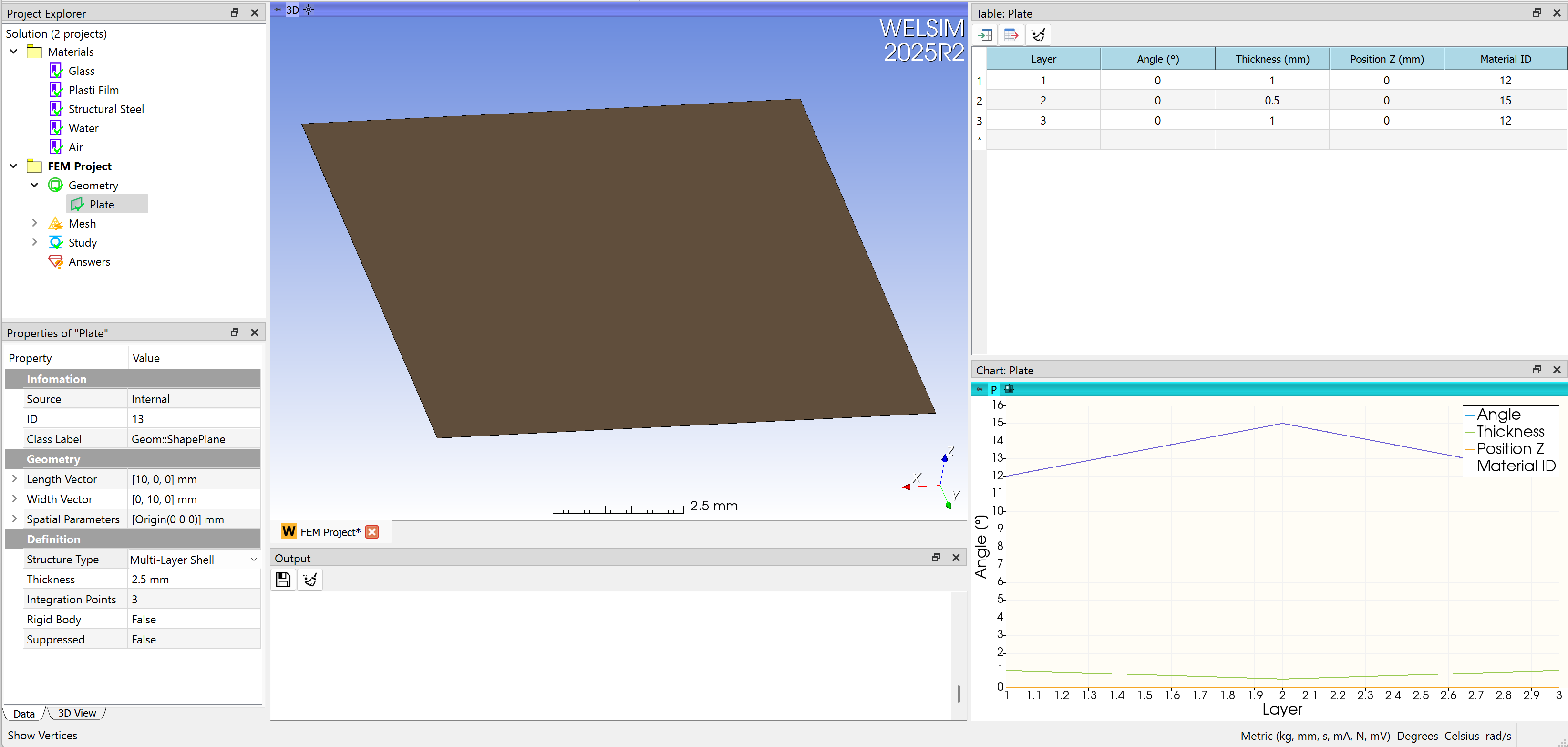This screenshot has width=1568, height=747.
Task: Toggle the P button on the chart toolbar
Action: coord(993,389)
